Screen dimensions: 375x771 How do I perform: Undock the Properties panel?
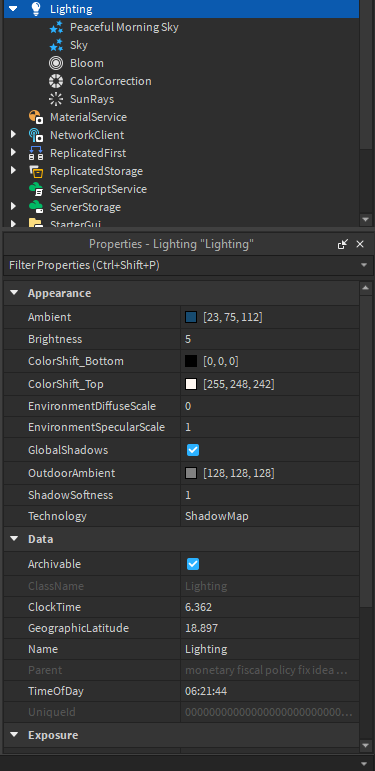tap(343, 244)
